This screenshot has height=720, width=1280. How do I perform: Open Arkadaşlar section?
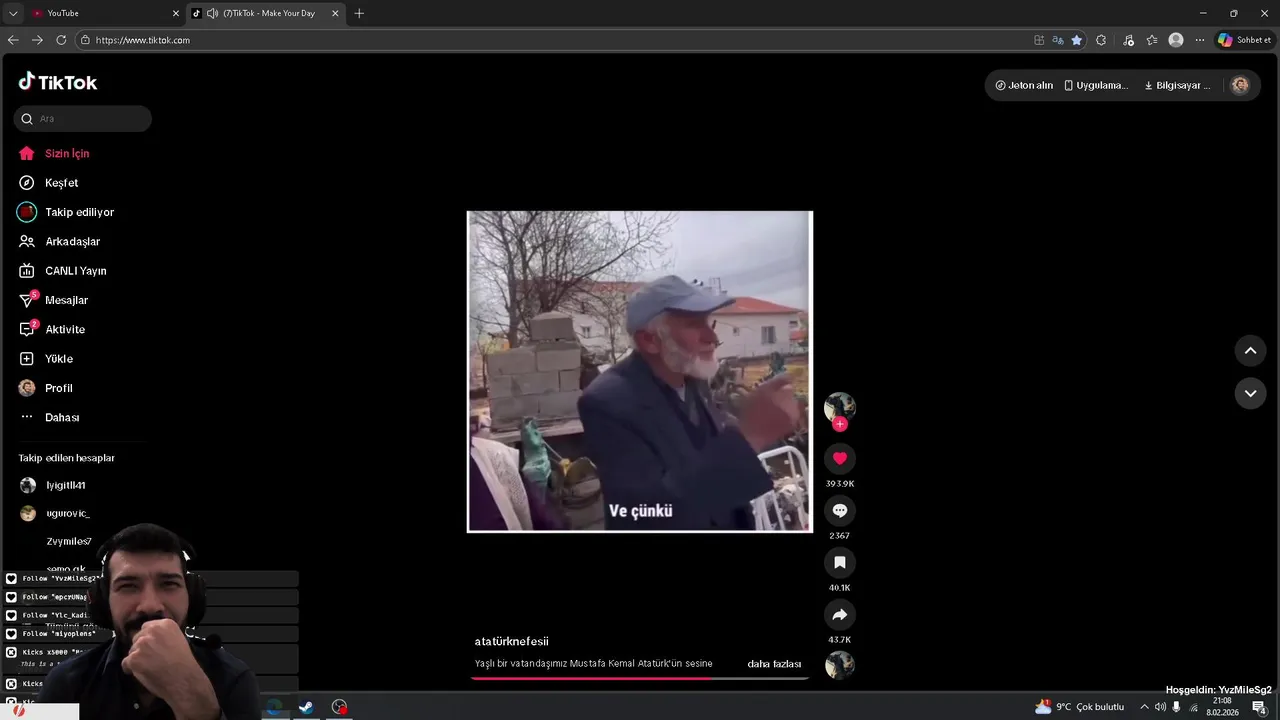59,241
